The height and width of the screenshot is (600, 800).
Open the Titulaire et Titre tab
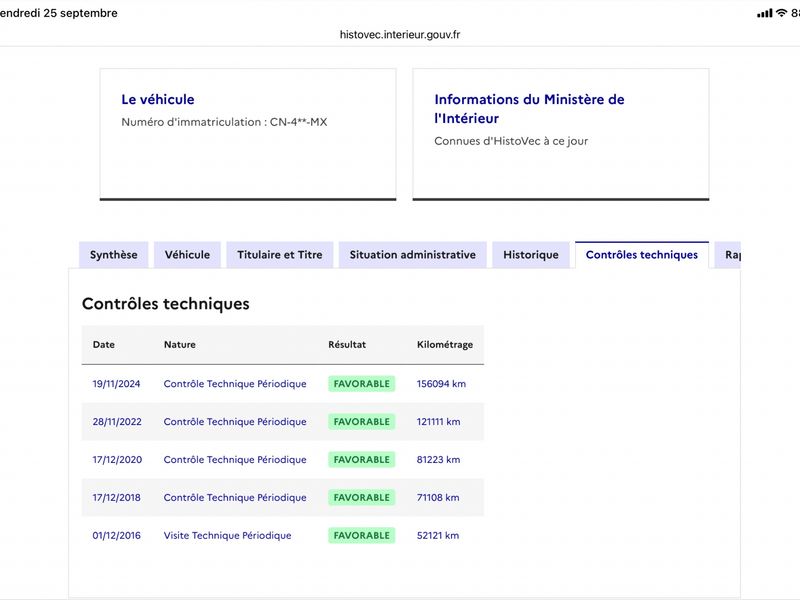[280, 255]
